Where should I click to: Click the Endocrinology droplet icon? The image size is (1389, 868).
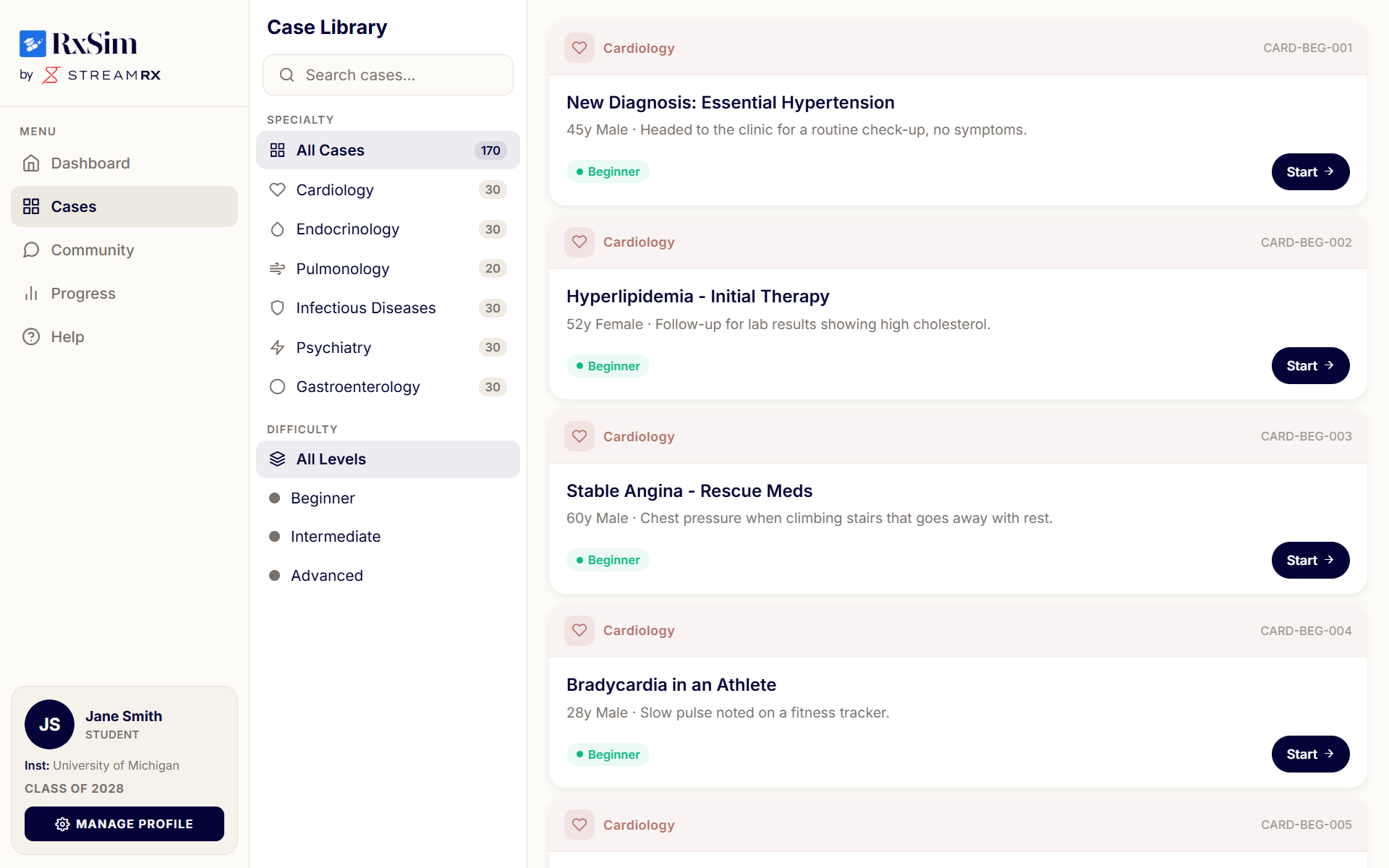tap(278, 229)
